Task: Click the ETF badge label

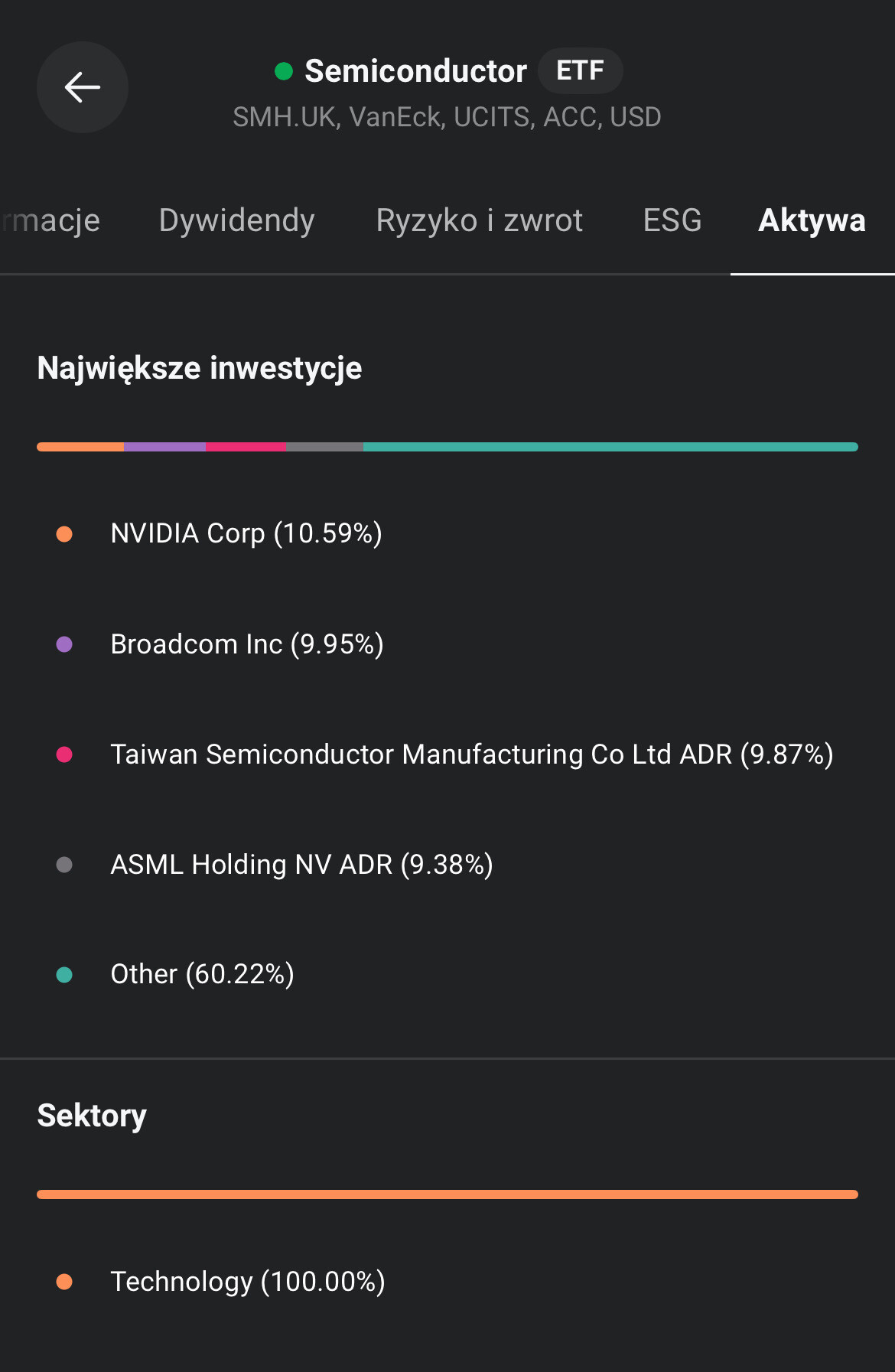Action: click(580, 71)
